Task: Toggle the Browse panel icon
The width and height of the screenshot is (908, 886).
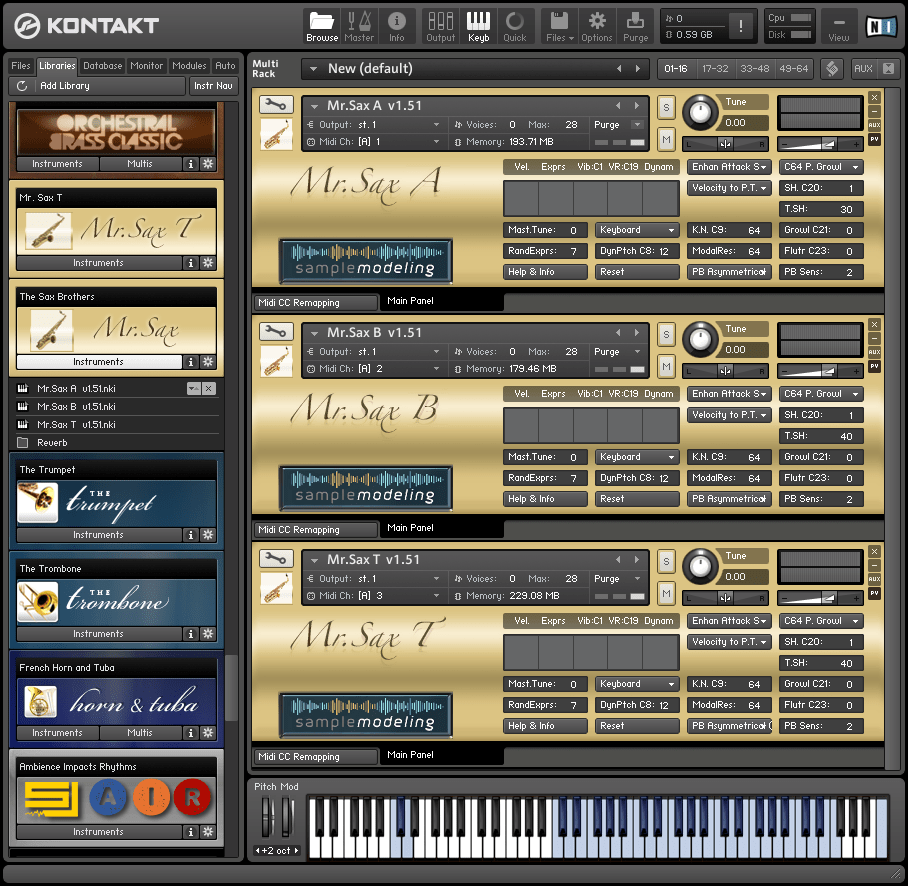Action: [322, 27]
